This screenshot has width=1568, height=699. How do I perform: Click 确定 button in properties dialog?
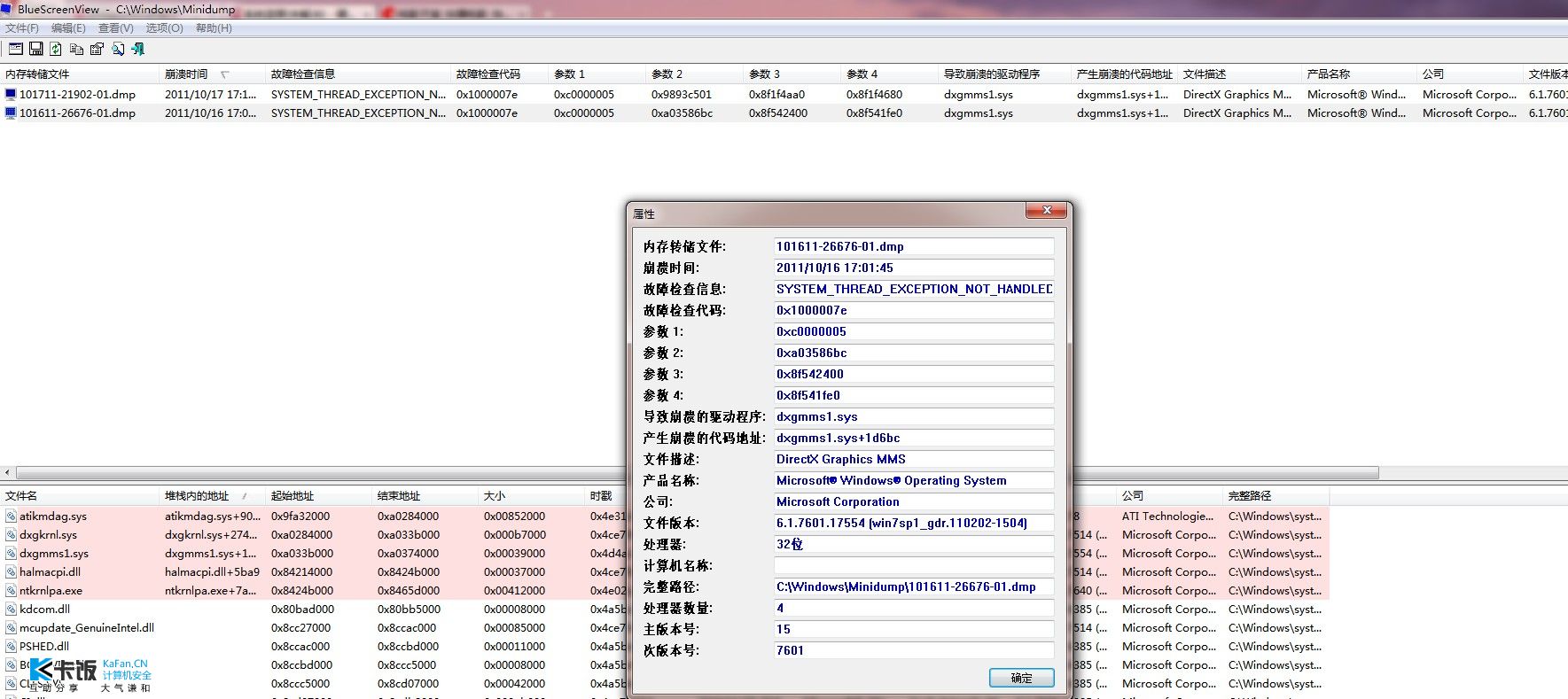(x=1021, y=678)
